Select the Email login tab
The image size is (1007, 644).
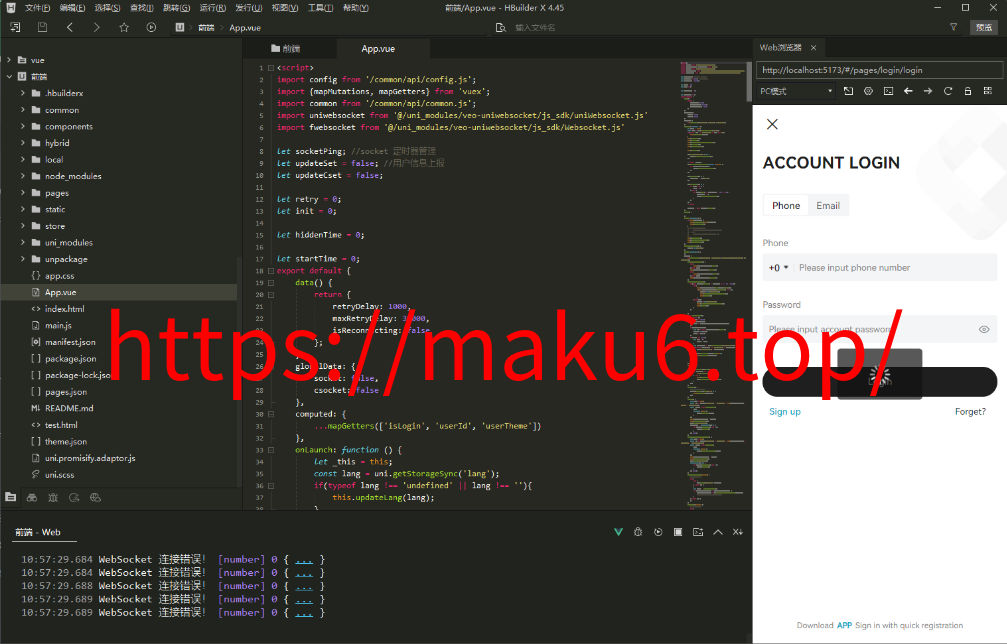coord(828,205)
